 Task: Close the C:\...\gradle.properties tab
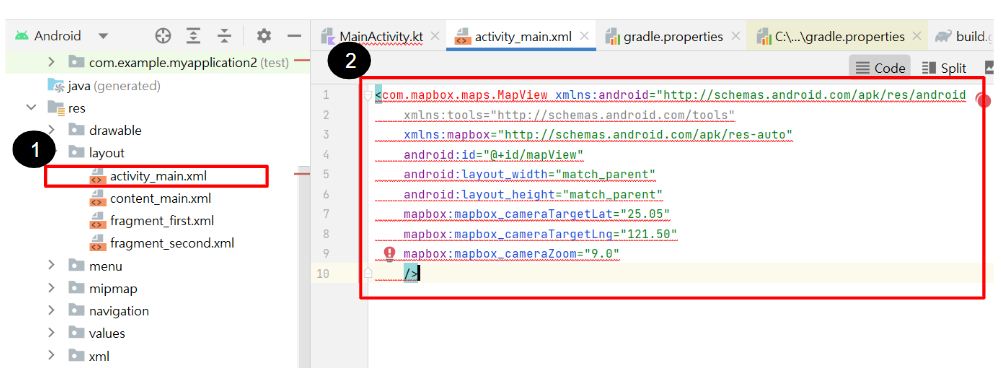point(917,36)
